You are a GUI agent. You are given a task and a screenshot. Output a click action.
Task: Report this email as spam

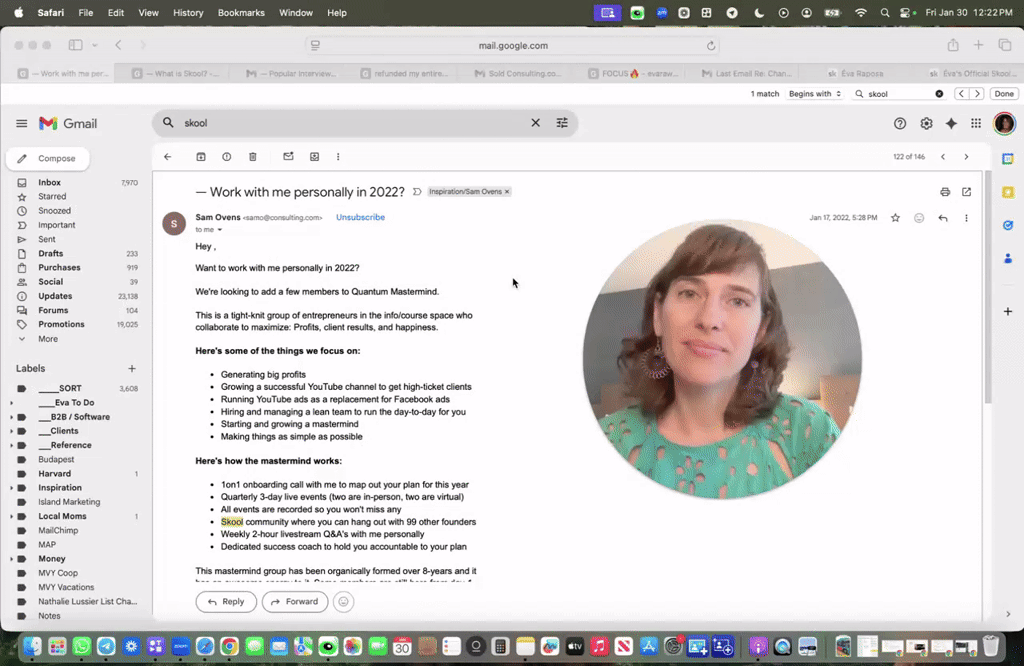227,157
